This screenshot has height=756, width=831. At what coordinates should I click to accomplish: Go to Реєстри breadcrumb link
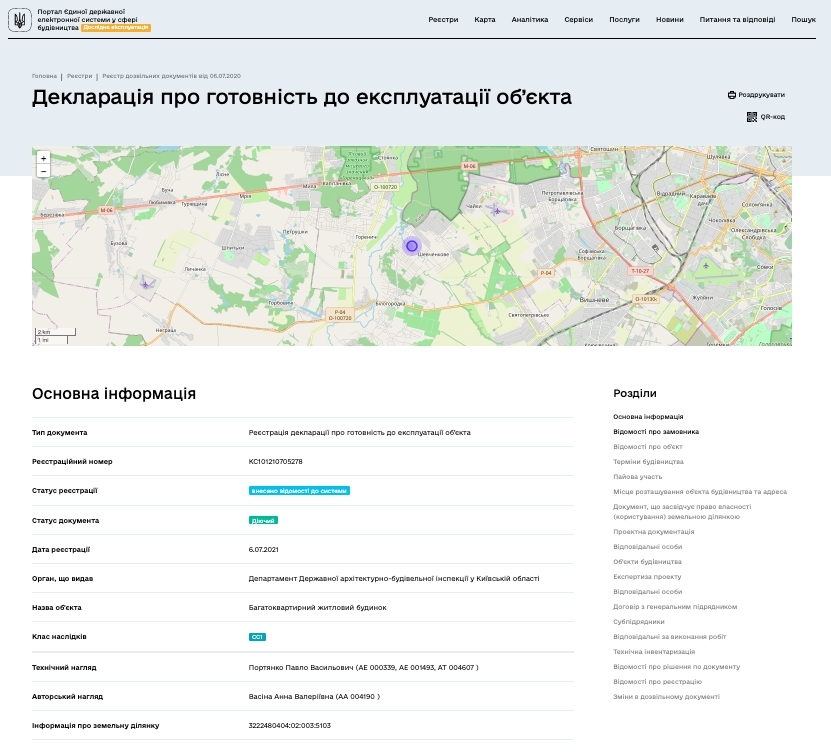(79, 76)
